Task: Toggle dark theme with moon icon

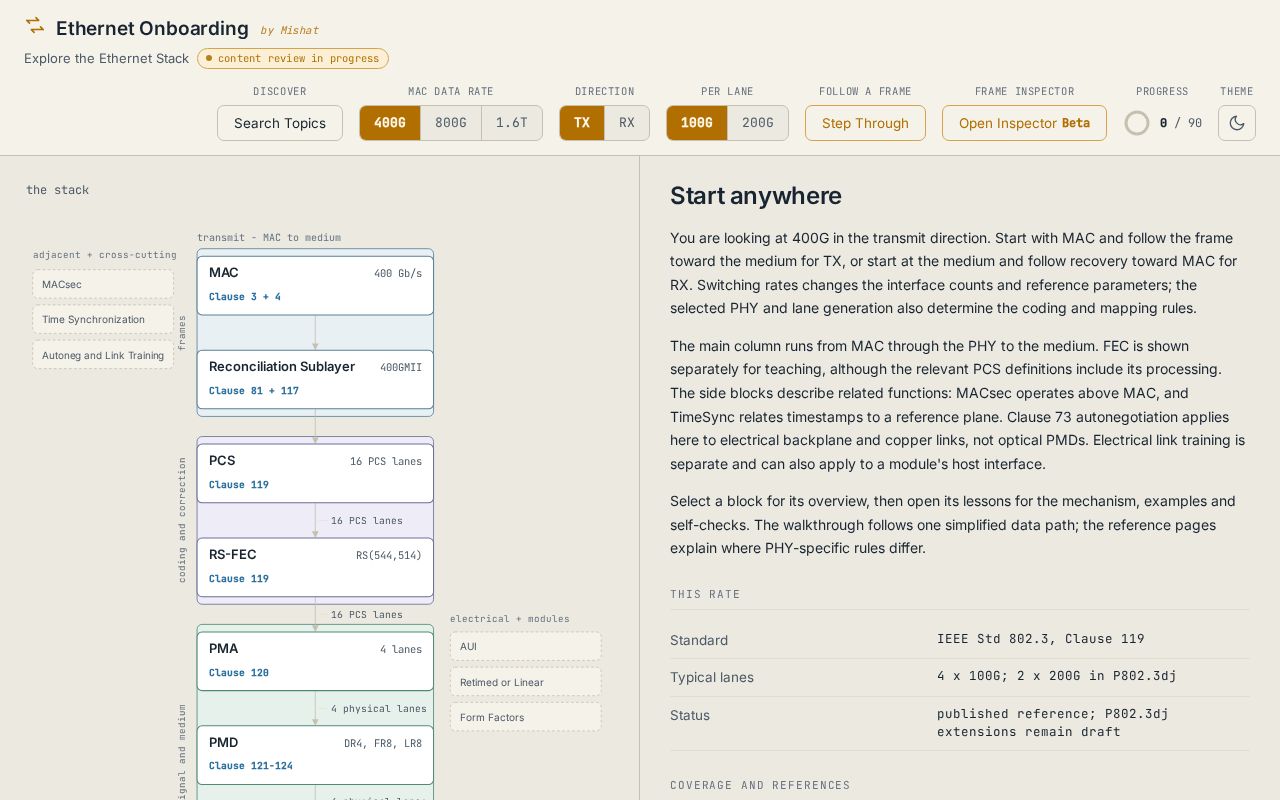Action: coord(1237,123)
